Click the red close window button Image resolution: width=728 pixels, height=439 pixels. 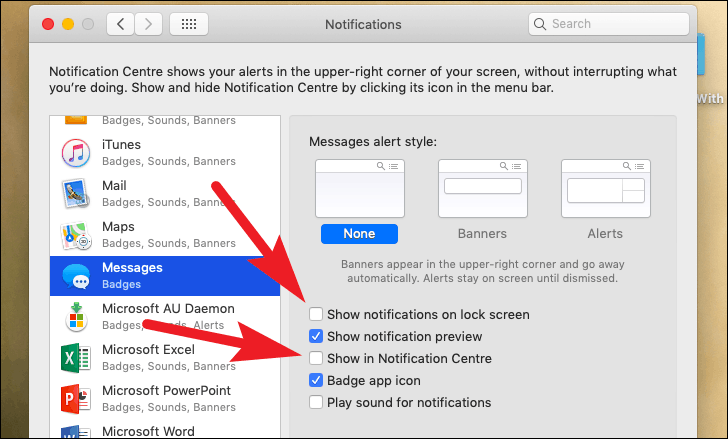coord(48,24)
